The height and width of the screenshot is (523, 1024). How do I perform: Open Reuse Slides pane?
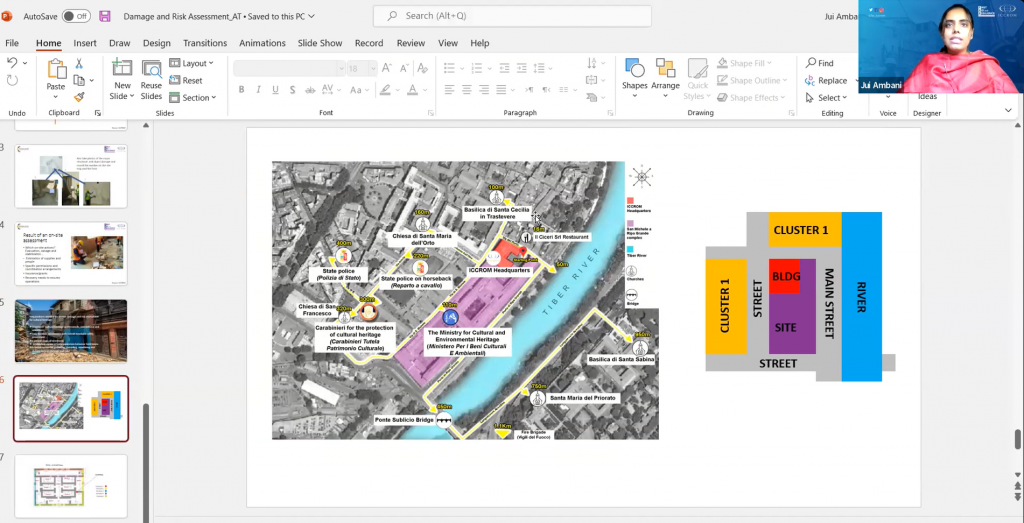[x=151, y=79]
